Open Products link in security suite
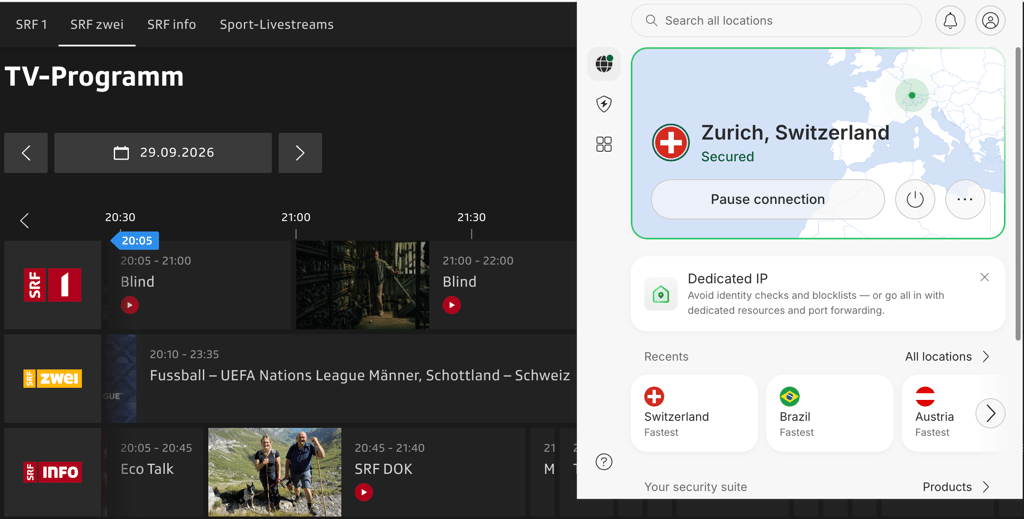 [x=957, y=487]
